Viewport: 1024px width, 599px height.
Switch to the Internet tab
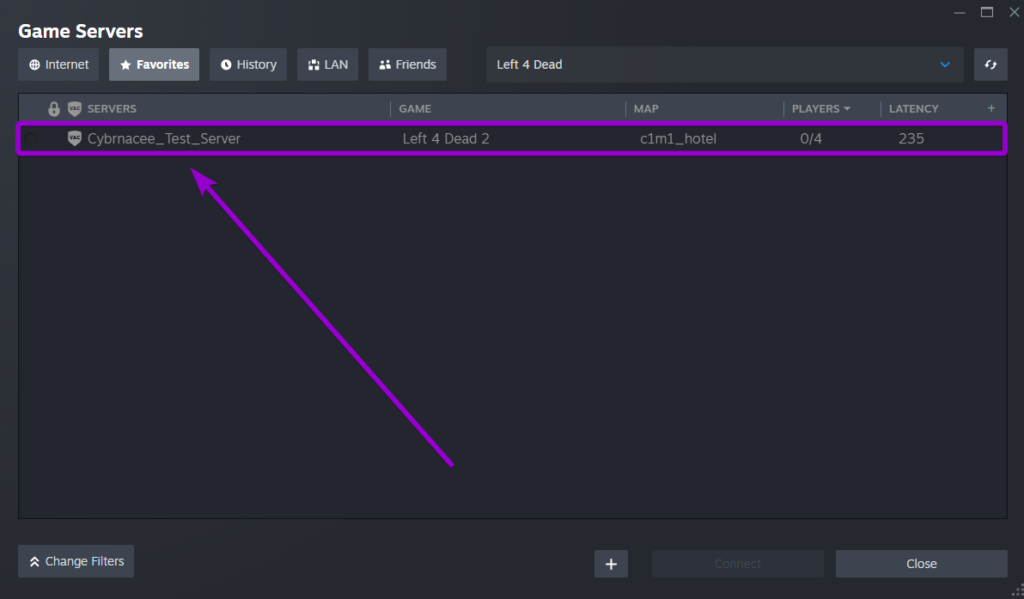[58, 64]
